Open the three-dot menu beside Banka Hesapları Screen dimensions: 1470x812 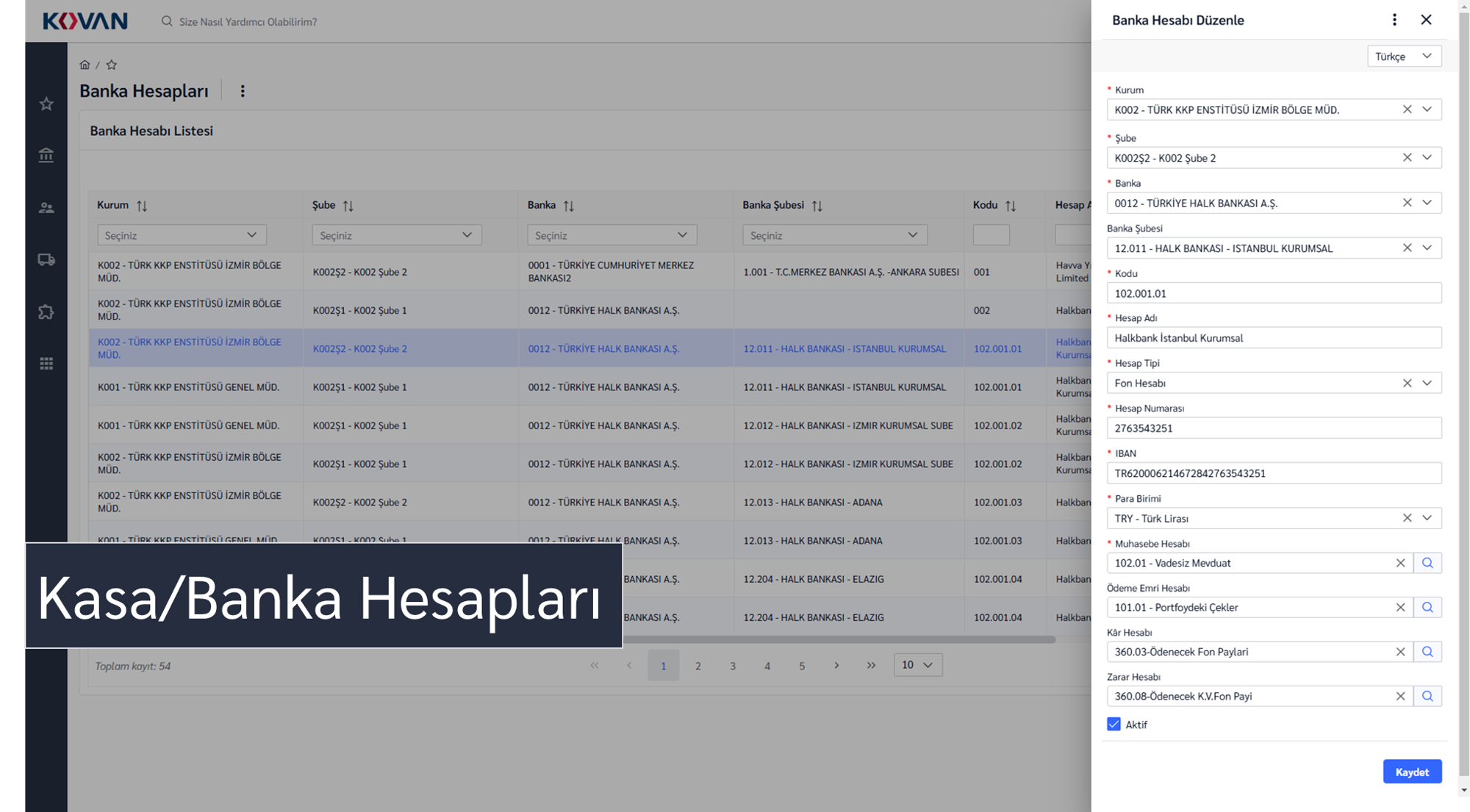[x=243, y=91]
